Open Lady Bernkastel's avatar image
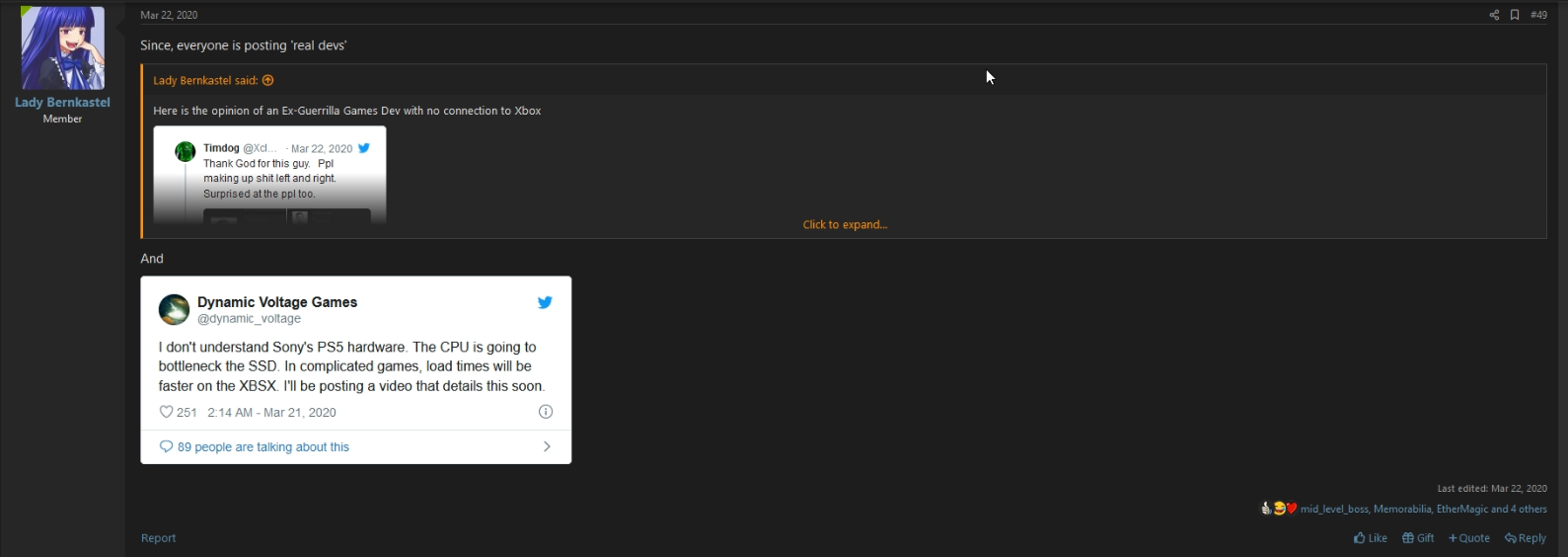 coord(62,48)
